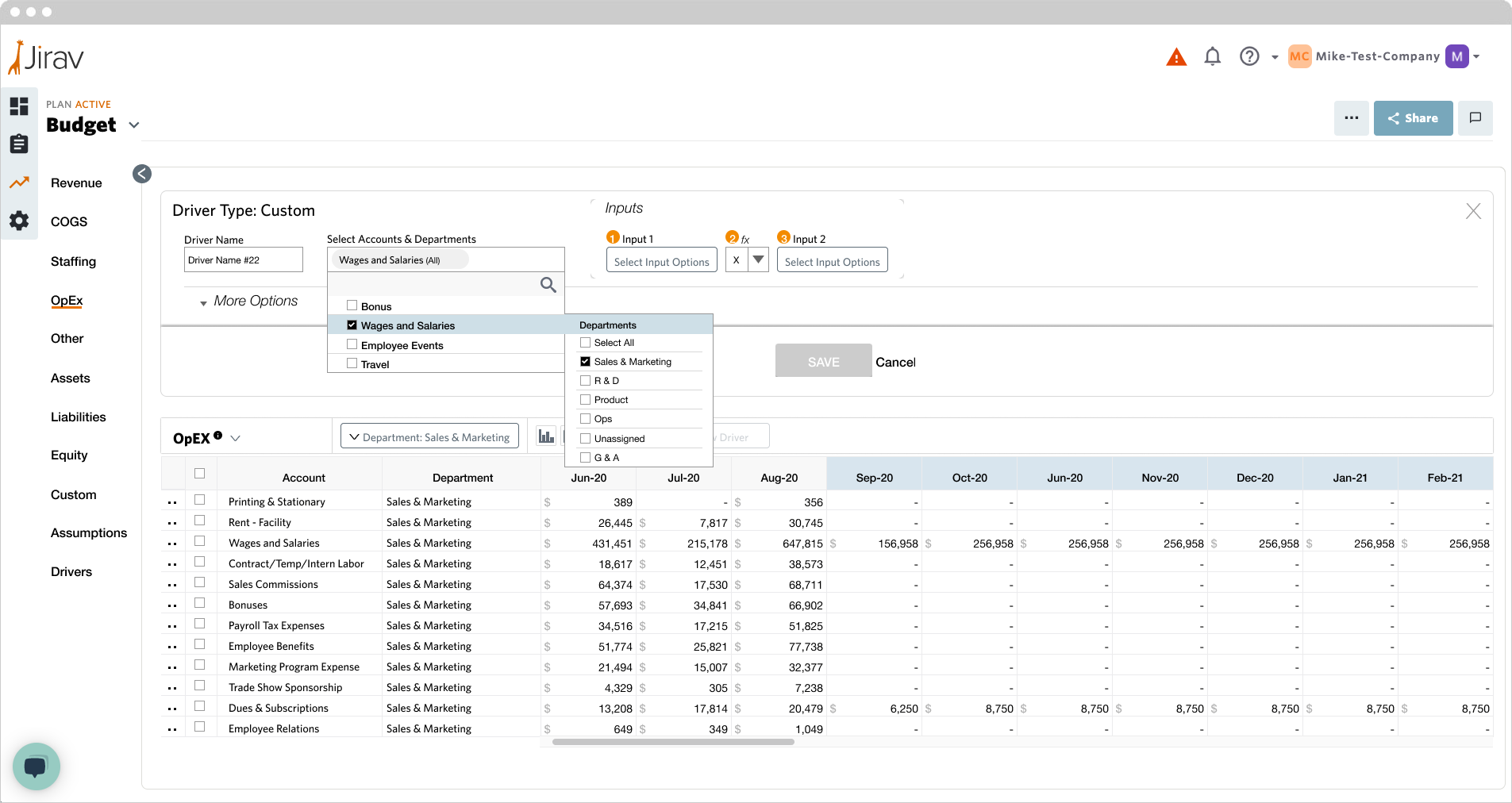Open the Drivers menu item

point(71,571)
